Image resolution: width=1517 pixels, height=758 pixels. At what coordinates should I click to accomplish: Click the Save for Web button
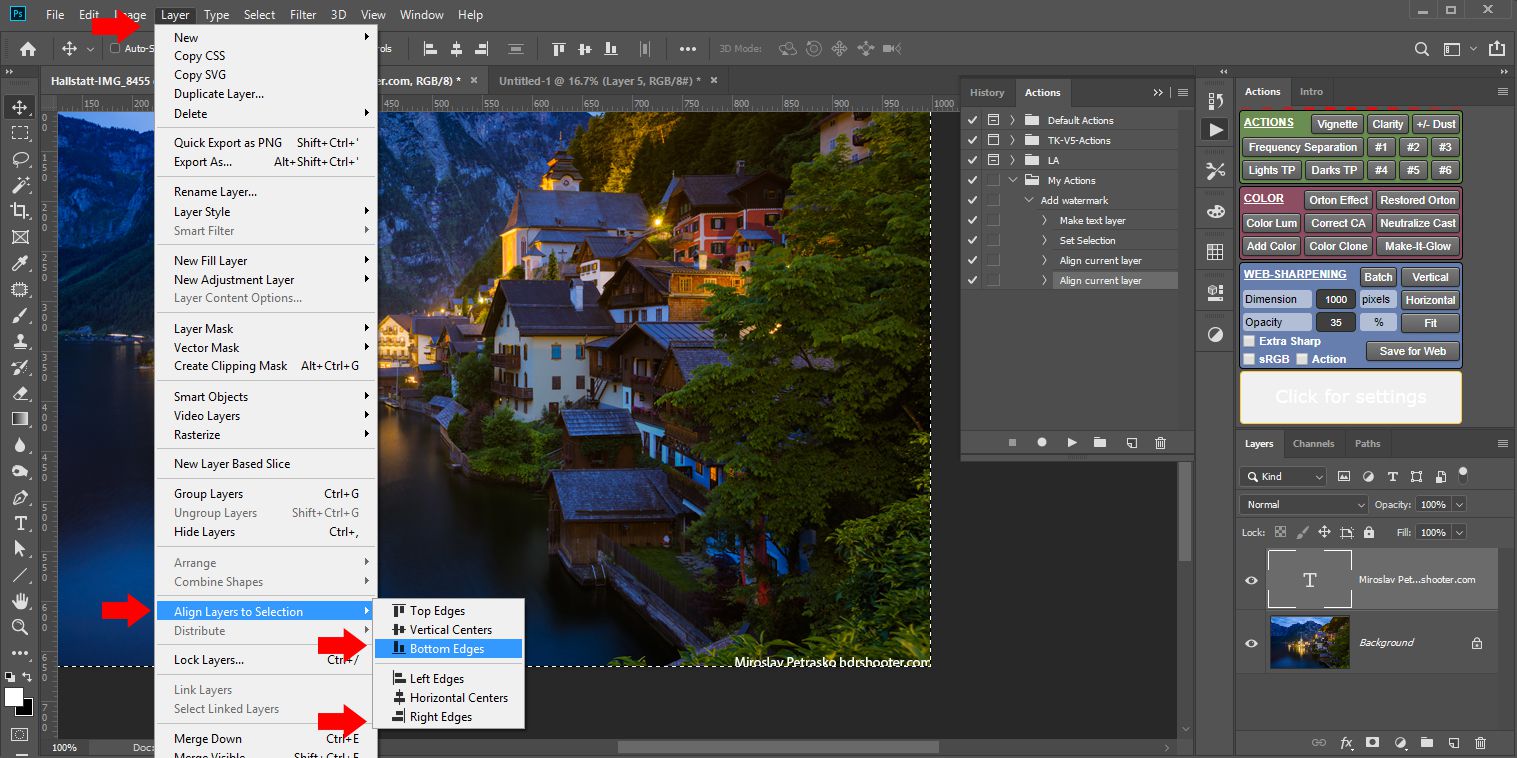click(x=1411, y=351)
